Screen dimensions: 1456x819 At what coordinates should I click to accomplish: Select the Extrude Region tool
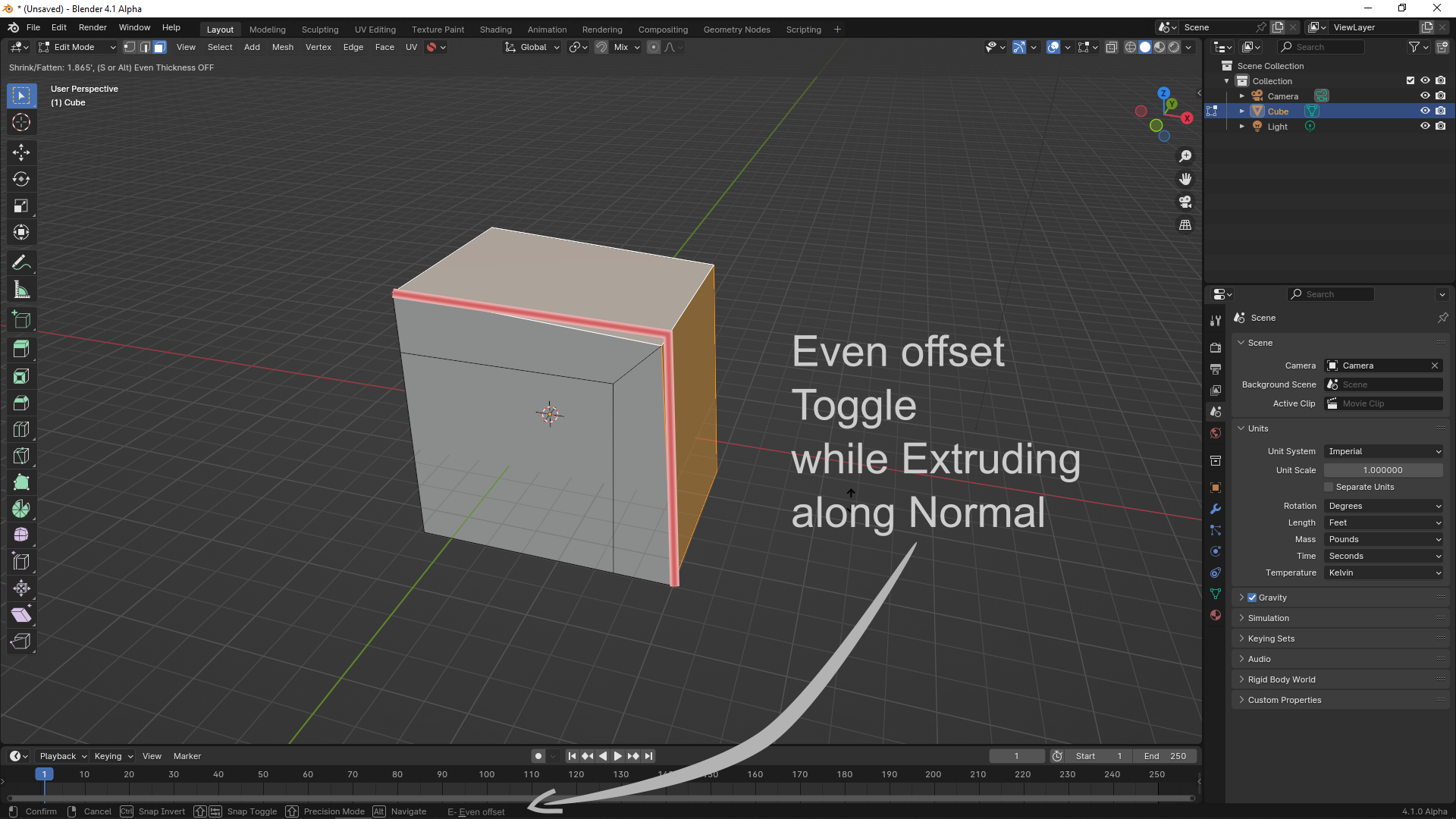[x=21, y=350]
